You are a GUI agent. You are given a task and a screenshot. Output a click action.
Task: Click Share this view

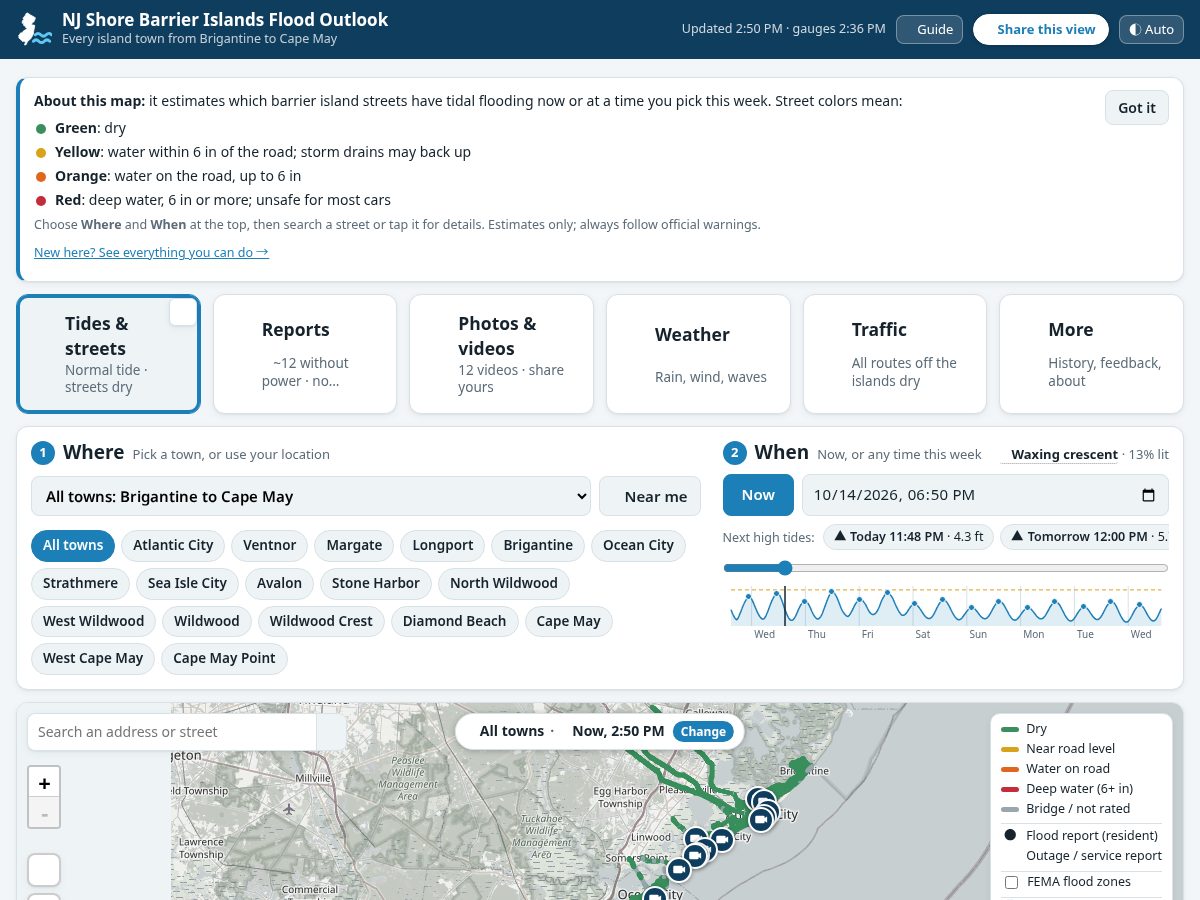pos(1041,29)
